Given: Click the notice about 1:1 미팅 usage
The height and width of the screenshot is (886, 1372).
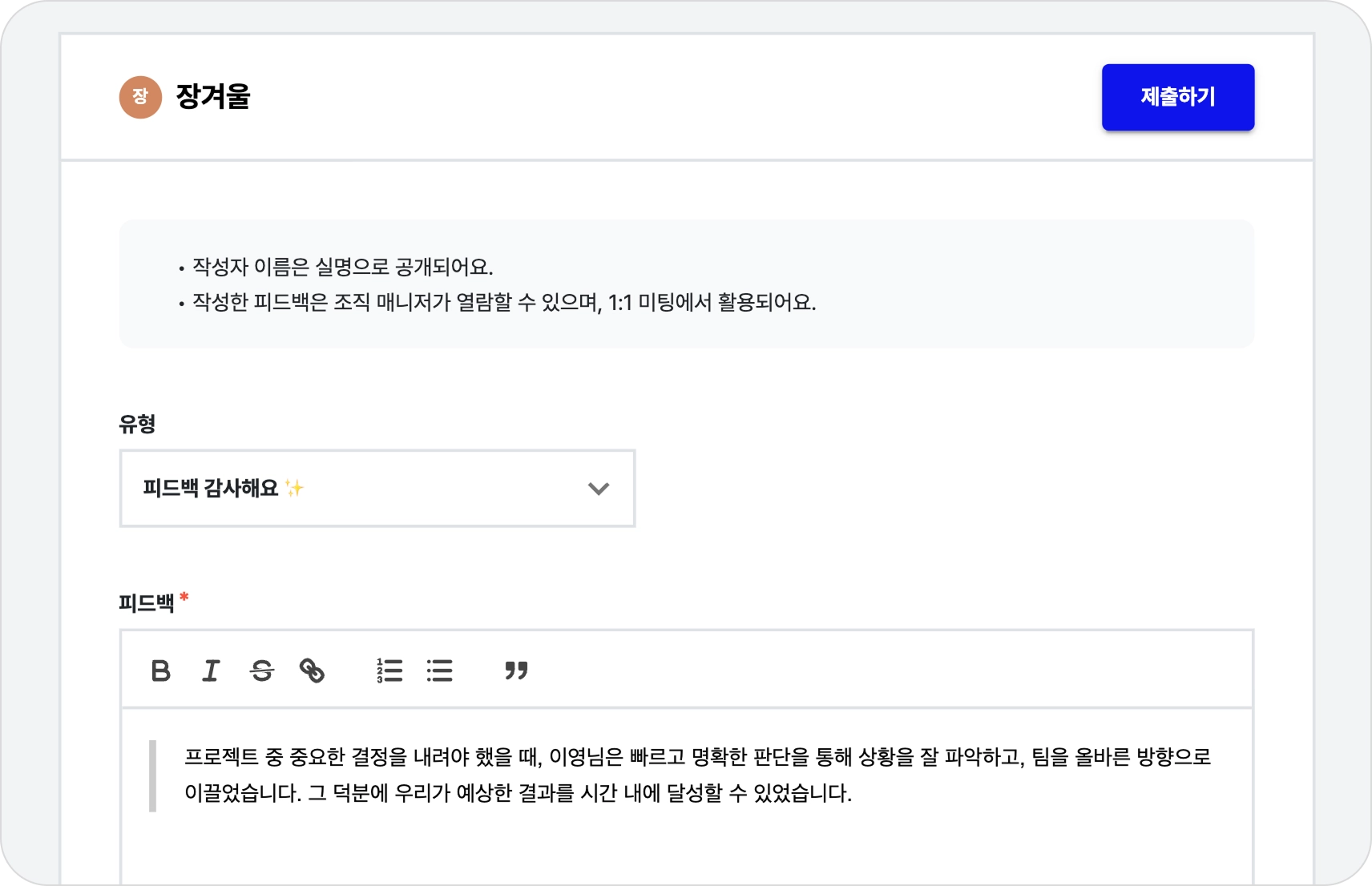Looking at the screenshot, I should pos(504,303).
